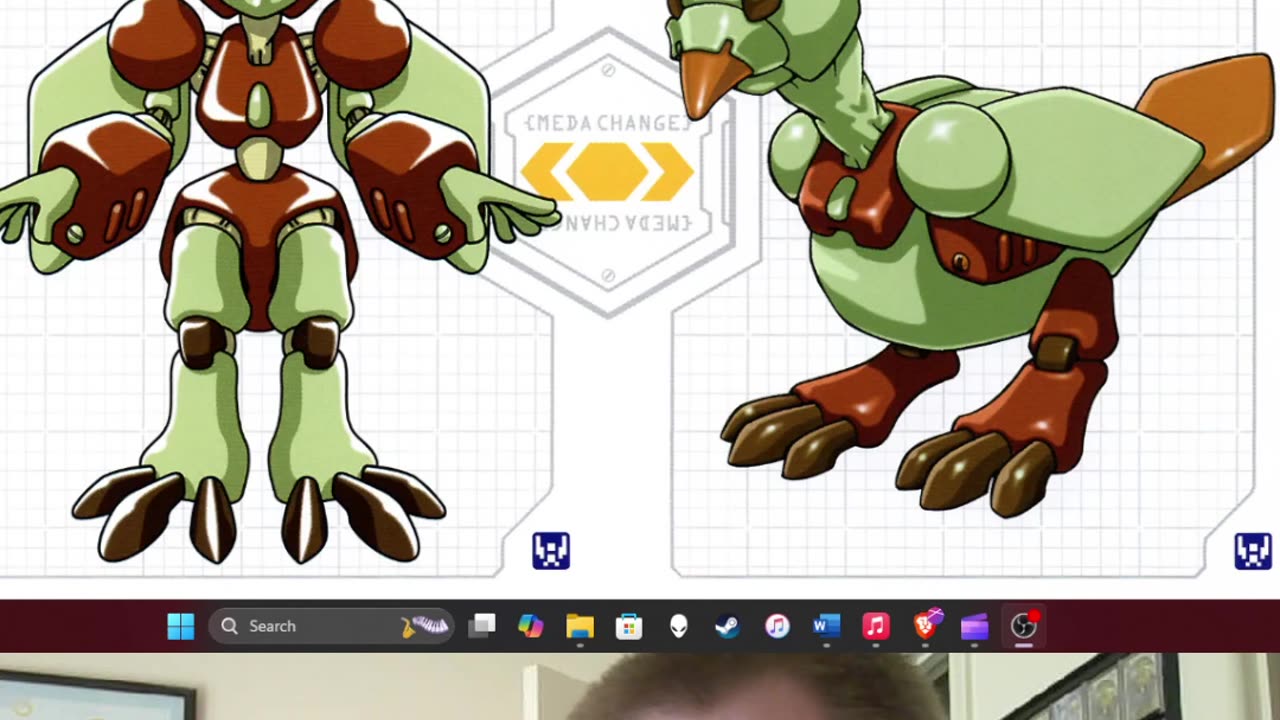
Task: Open the purple clapperboard video app
Action: tap(974, 626)
